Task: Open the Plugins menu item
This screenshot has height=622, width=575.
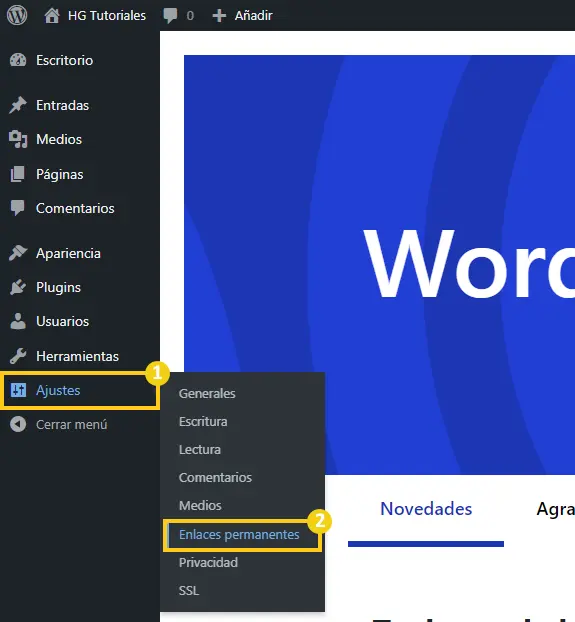Action: click(x=58, y=288)
